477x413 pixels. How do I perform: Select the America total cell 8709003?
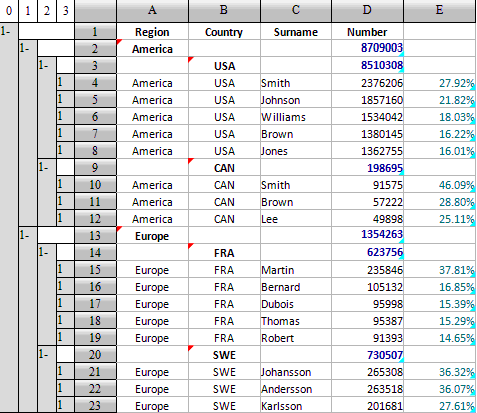pyautogui.click(x=367, y=48)
